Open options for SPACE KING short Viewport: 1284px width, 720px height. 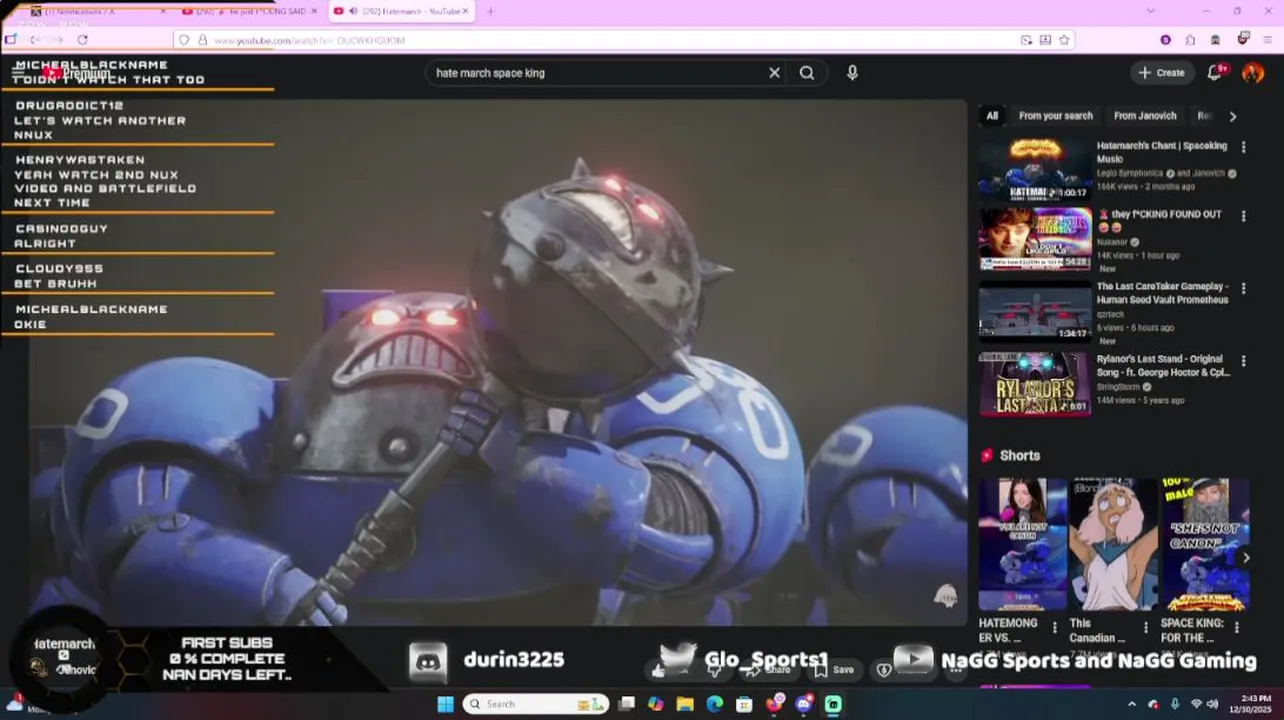1237,627
